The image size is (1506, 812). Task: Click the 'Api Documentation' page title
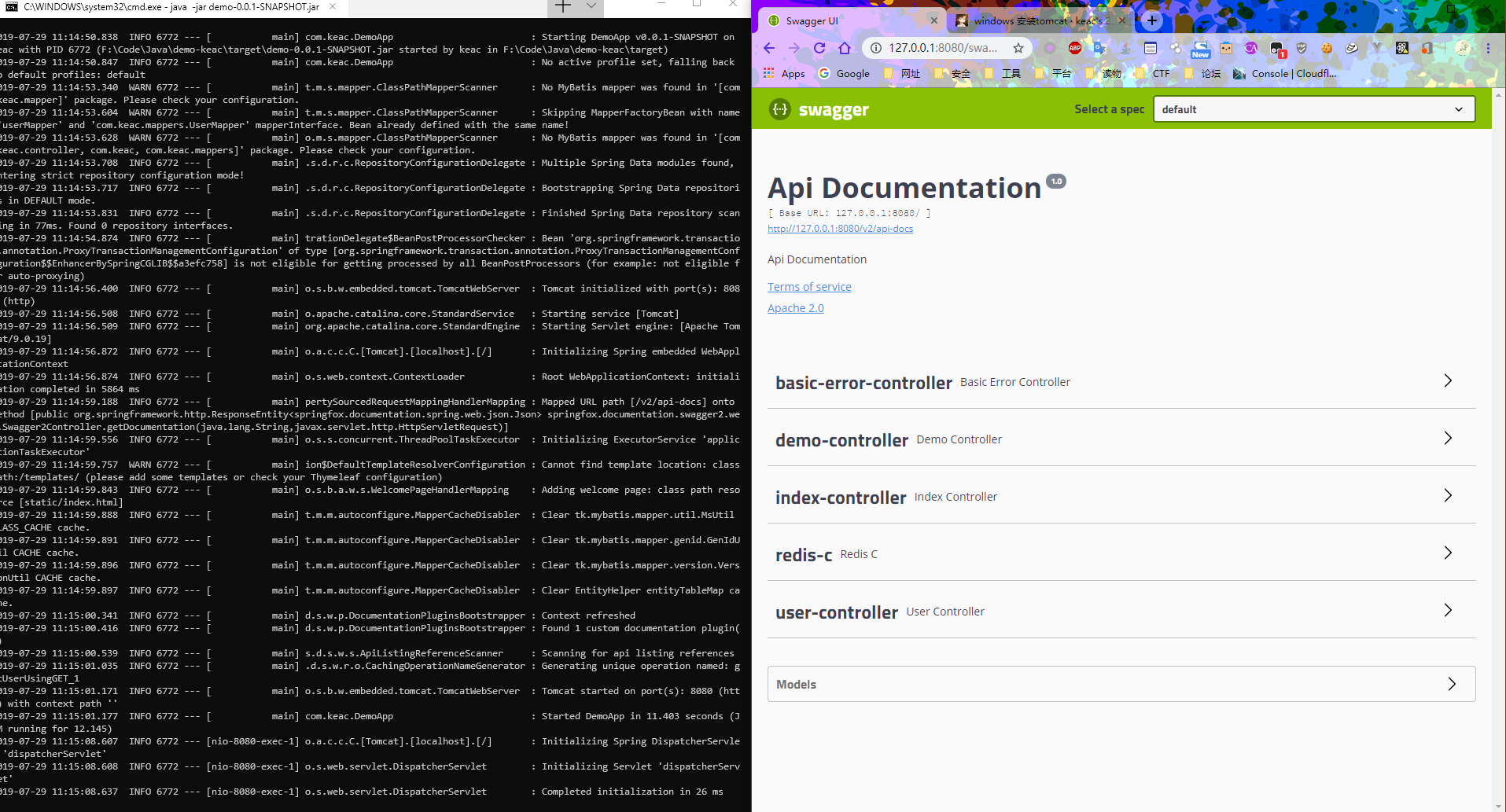point(904,188)
